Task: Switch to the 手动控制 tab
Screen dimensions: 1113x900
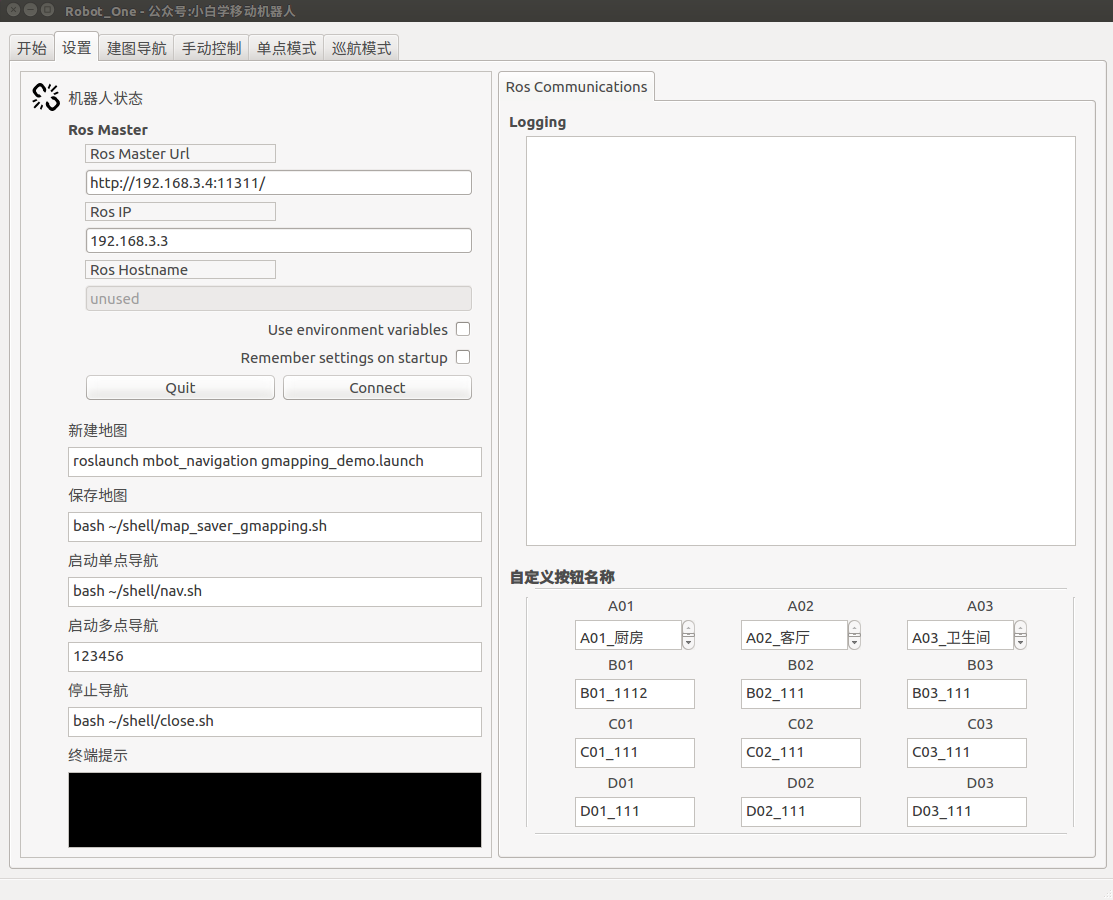Action: pyautogui.click(x=210, y=46)
